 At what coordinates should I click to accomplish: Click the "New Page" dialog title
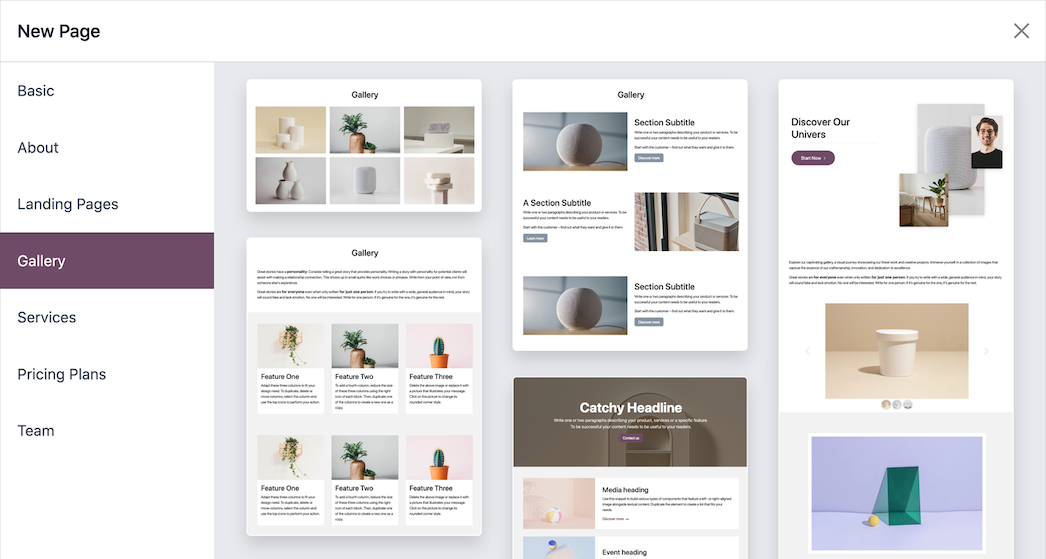click(59, 31)
